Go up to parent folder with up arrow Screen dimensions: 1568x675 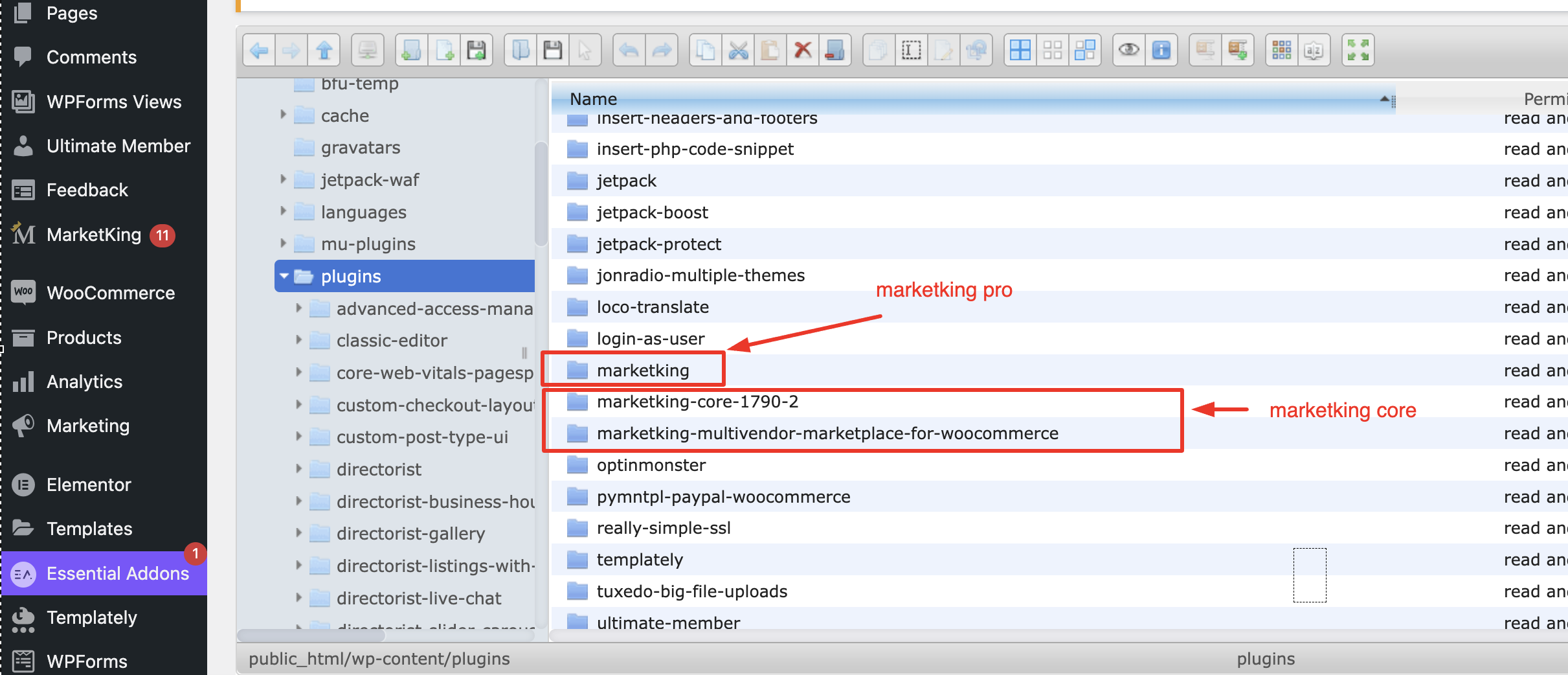[324, 50]
